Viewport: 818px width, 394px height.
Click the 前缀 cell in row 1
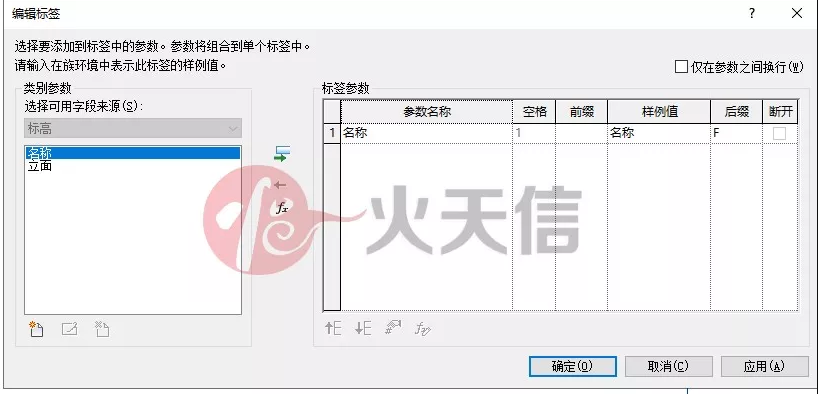(581, 133)
